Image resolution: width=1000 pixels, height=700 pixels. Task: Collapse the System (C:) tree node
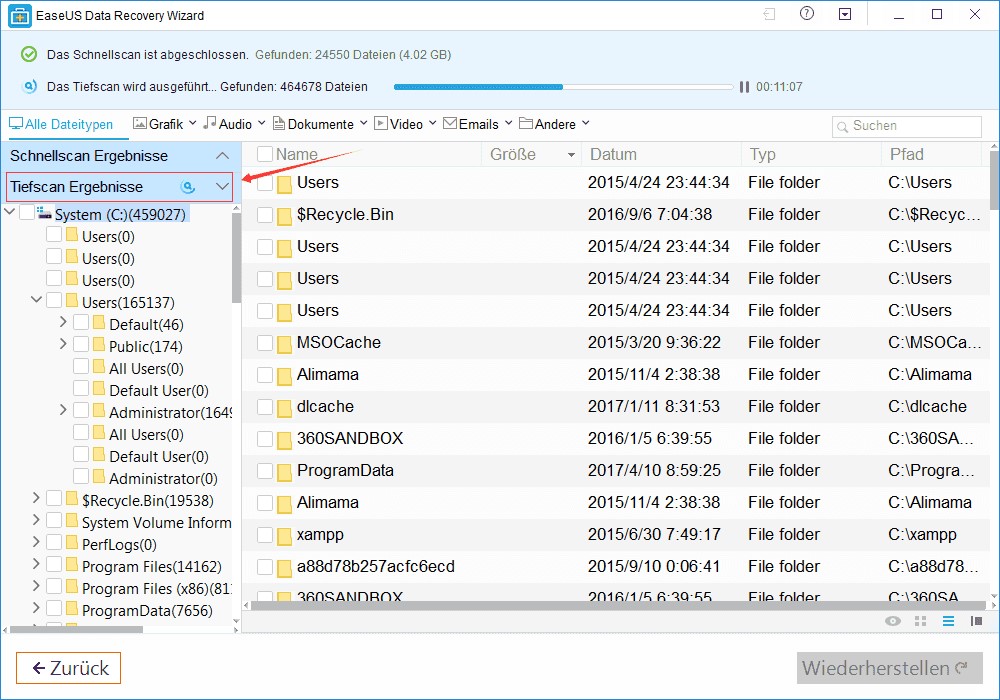pos(10,212)
